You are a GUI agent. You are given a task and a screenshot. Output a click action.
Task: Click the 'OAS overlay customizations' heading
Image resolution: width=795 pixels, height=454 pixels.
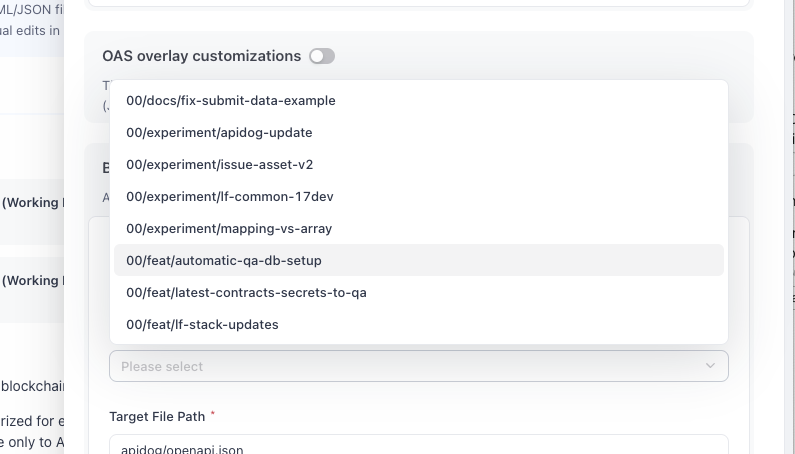[201, 56]
